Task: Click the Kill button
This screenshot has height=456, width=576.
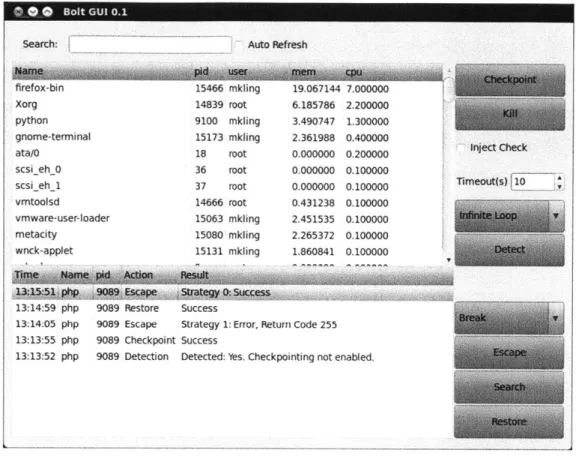Action: (x=510, y=114)
